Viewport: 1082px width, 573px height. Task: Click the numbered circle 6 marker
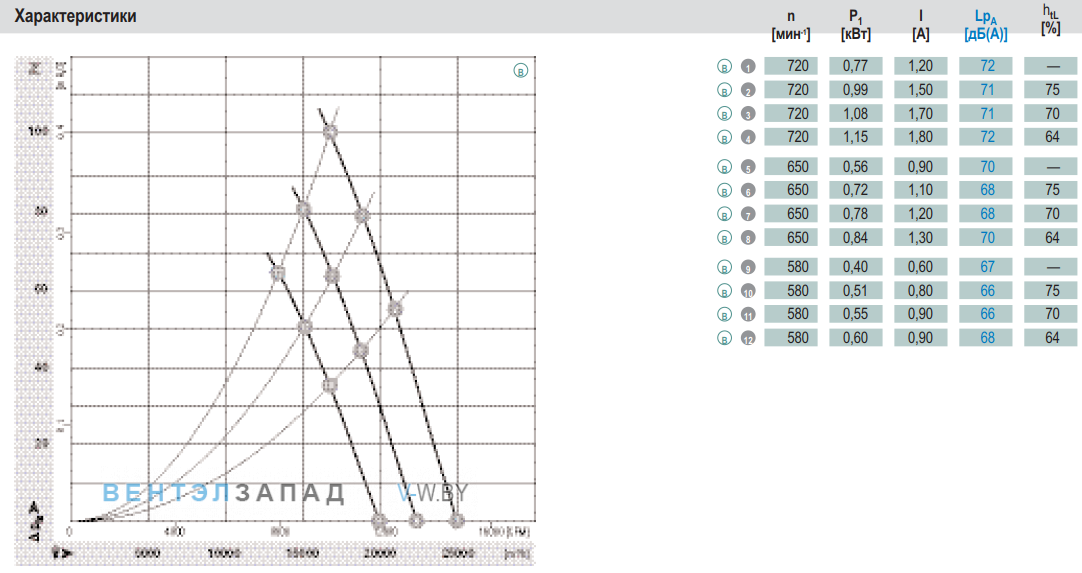tap(748, 191)
